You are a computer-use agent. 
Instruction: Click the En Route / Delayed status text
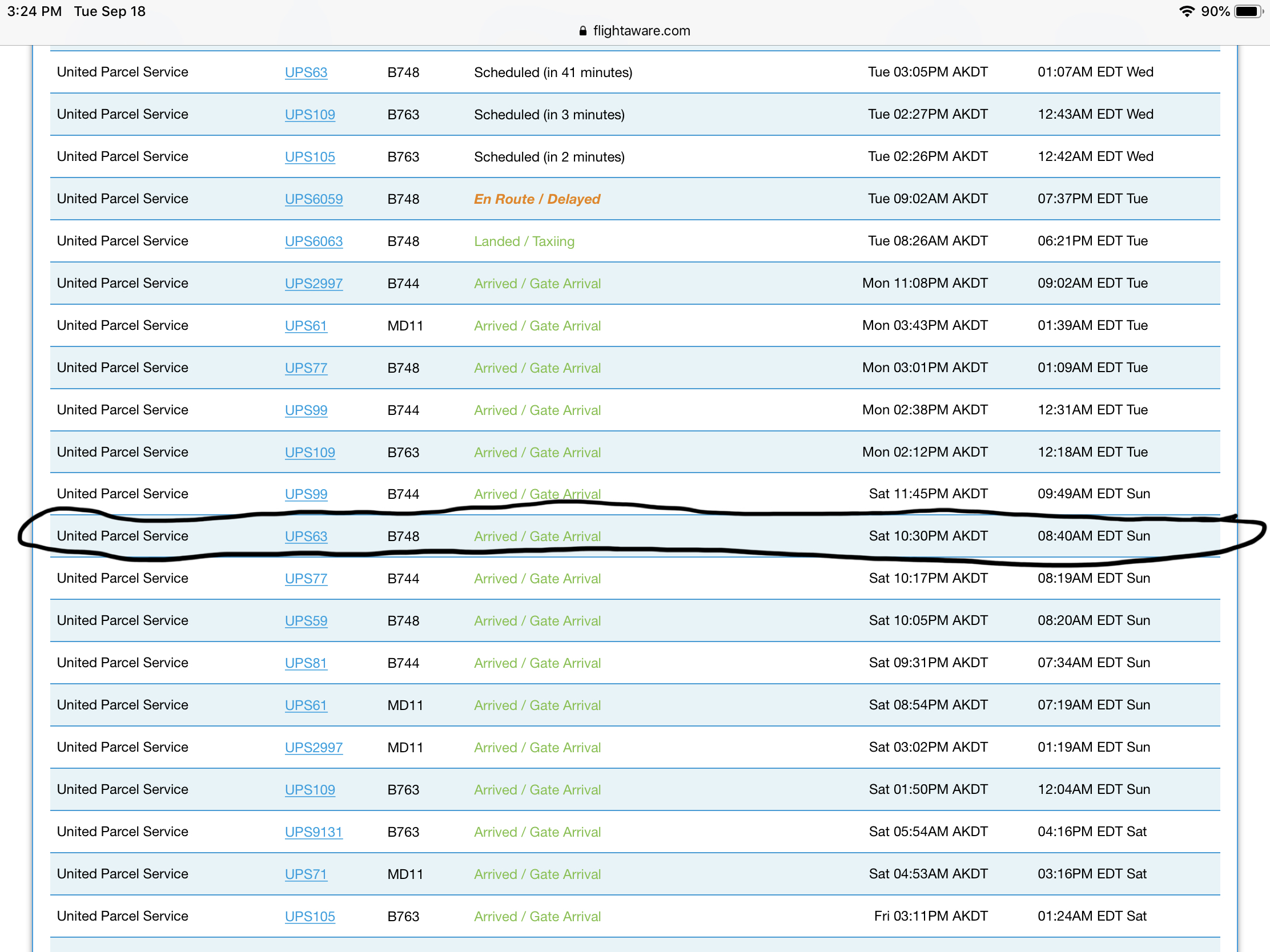[x=537, y=199]
